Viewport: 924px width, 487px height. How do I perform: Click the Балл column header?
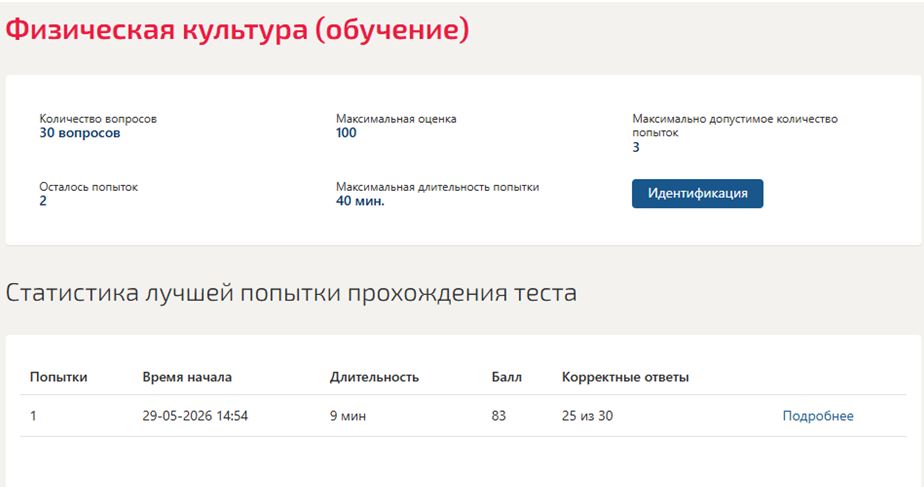click(x=507, y=377)
